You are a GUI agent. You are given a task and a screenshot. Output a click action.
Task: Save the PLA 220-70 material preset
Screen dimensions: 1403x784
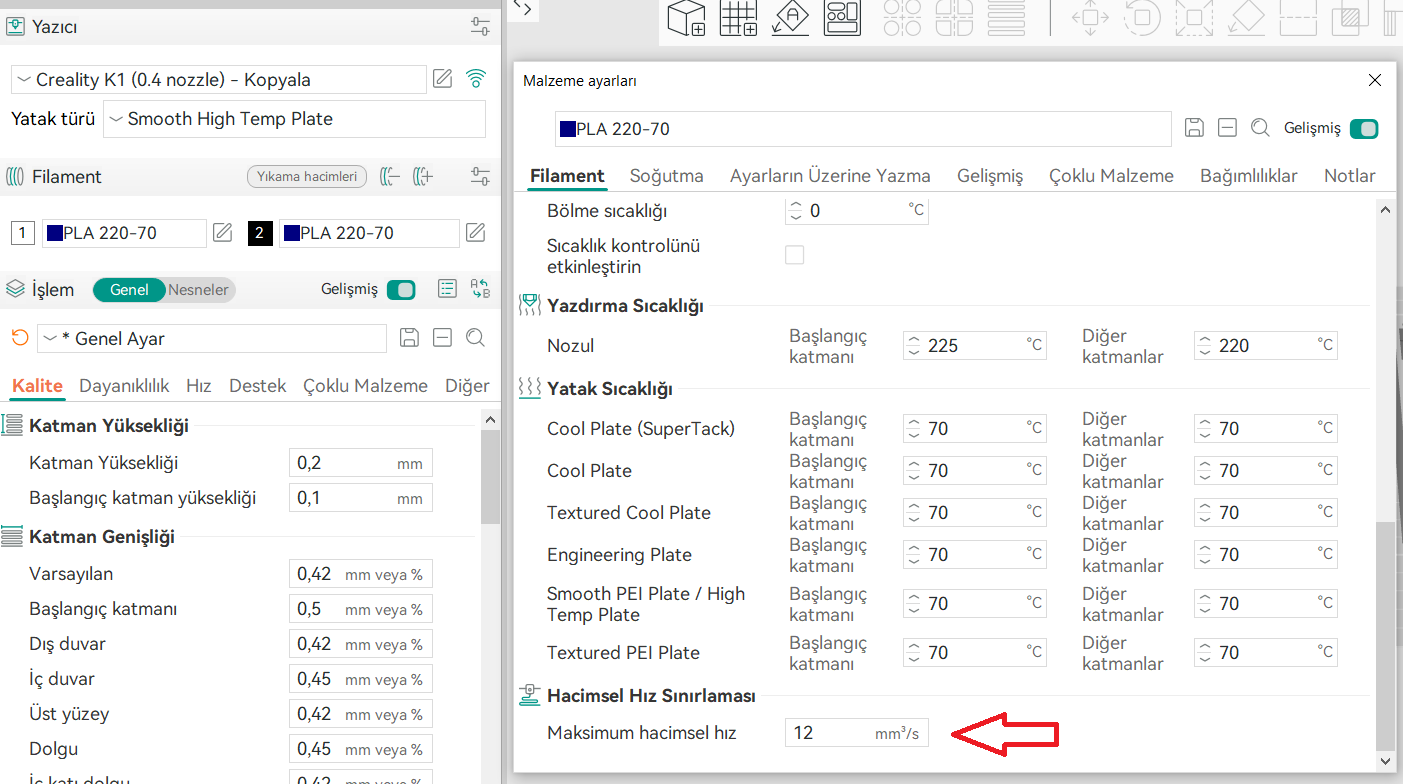[1194, 128]
